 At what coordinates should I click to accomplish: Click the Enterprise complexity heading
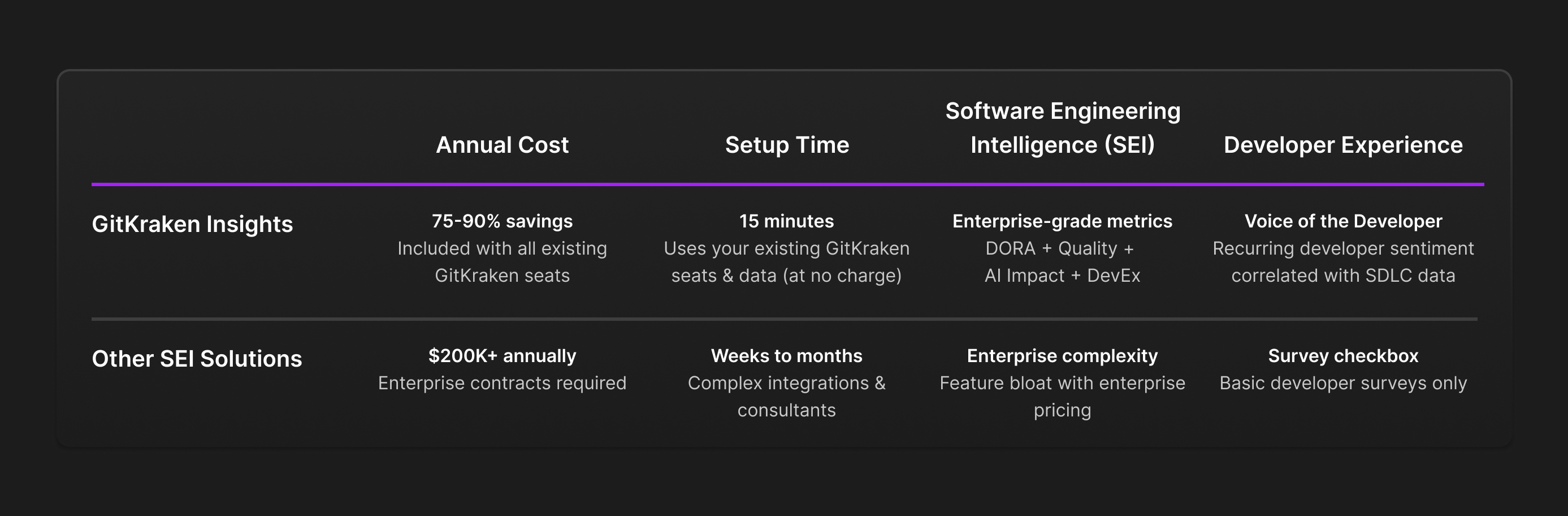[x=1062, y=356]
